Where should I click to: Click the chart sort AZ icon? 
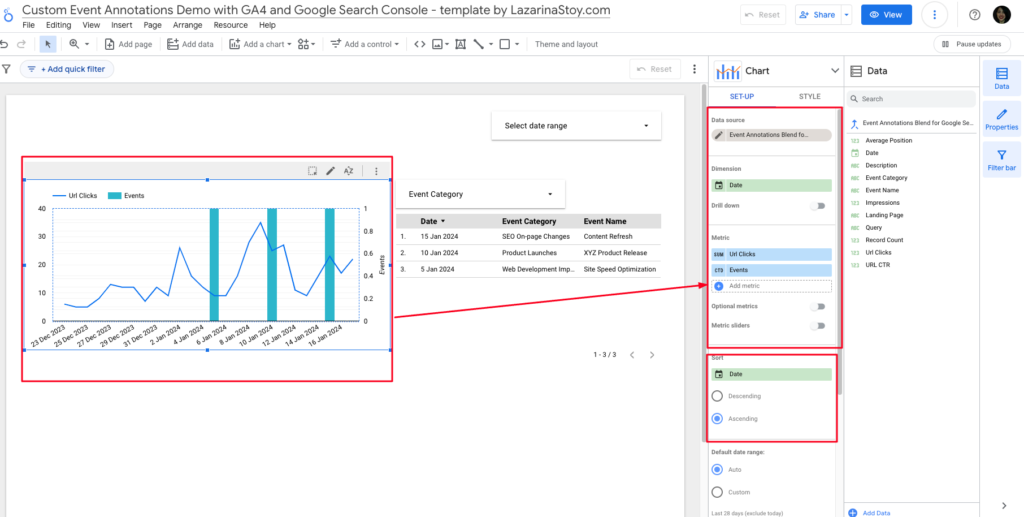[x=349, y=171]
